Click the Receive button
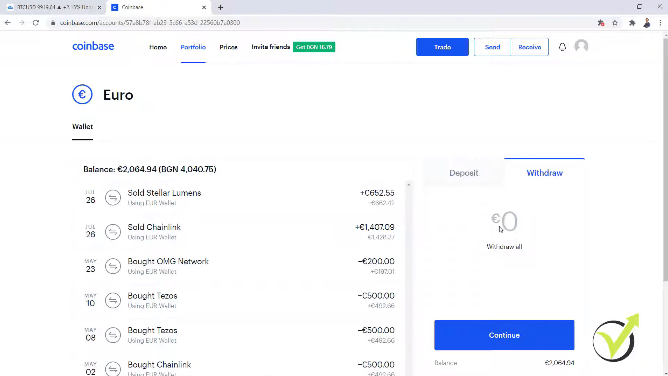 click(530, 47)
